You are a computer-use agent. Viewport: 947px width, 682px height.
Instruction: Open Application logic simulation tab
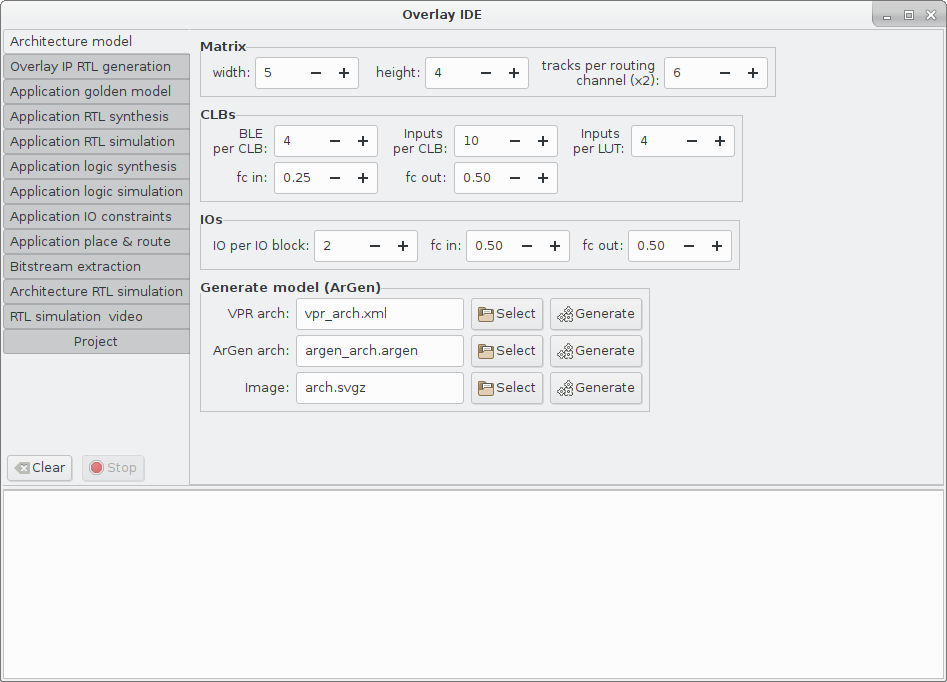[x=96, y=191]
